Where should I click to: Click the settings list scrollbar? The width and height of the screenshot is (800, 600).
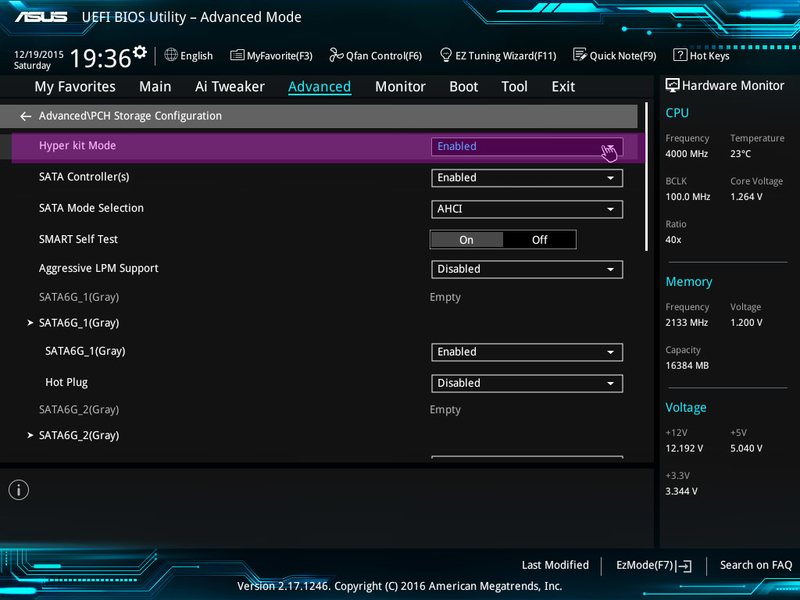click(x=646, y=177)
